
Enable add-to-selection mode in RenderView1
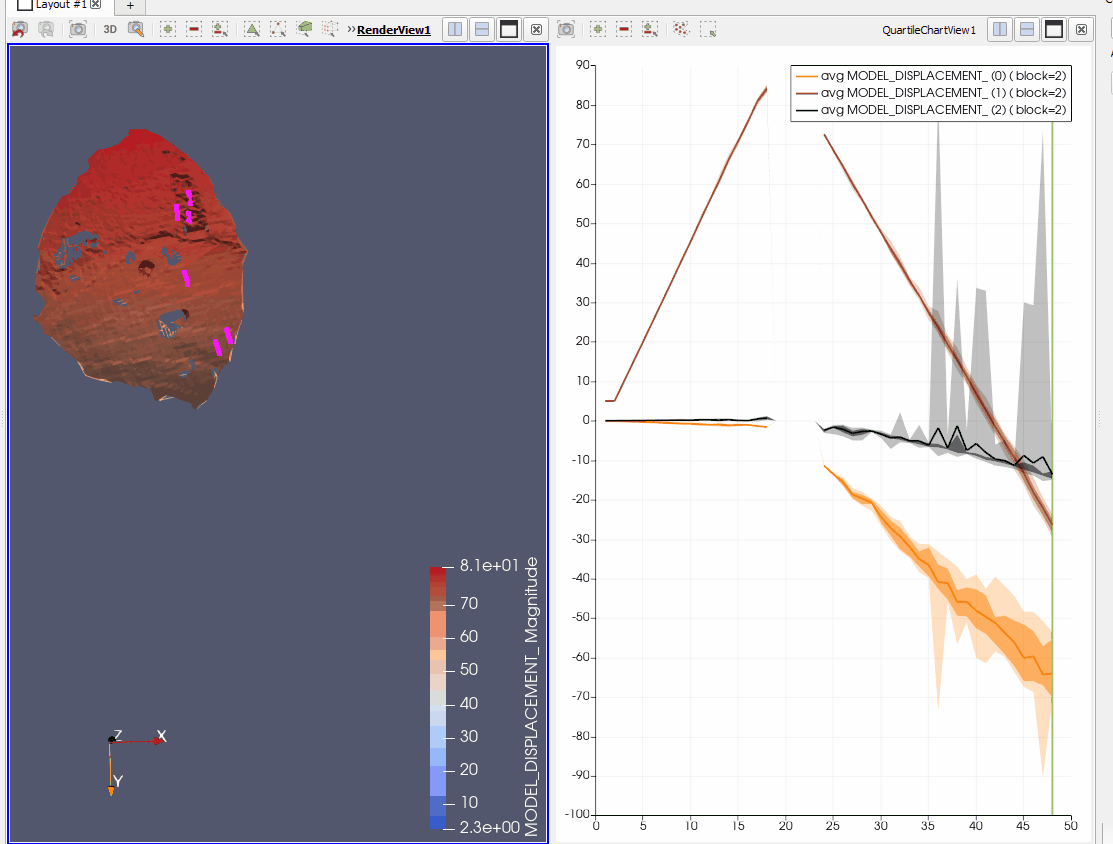168,30
